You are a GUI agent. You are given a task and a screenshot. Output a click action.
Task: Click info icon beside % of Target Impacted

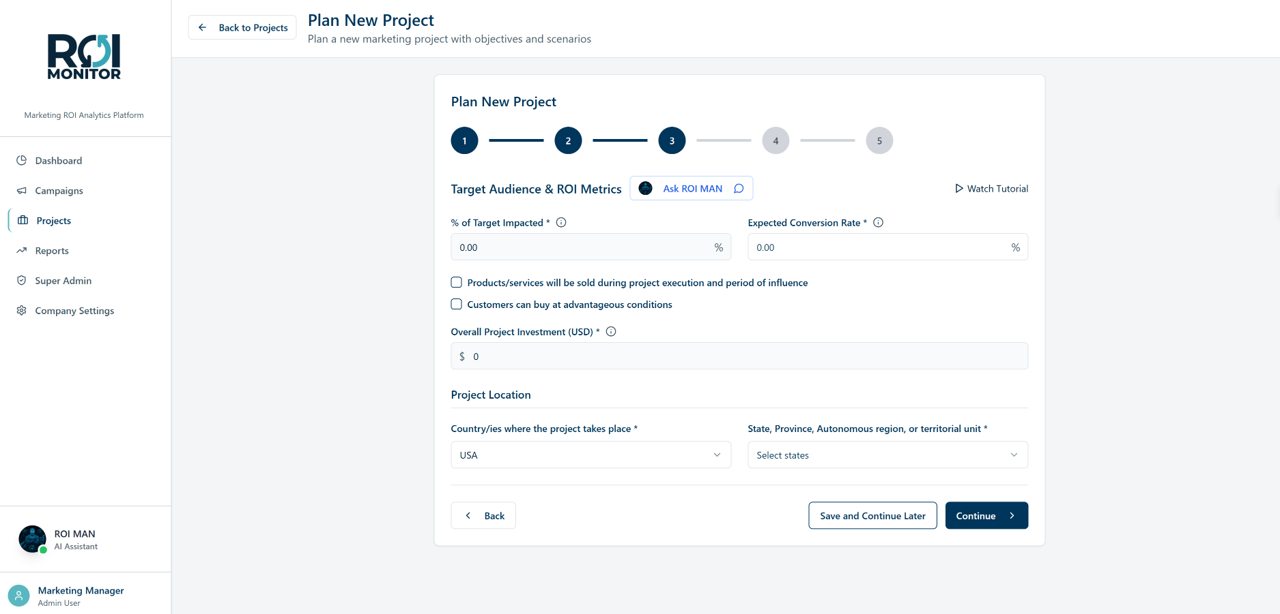(561, 223)
